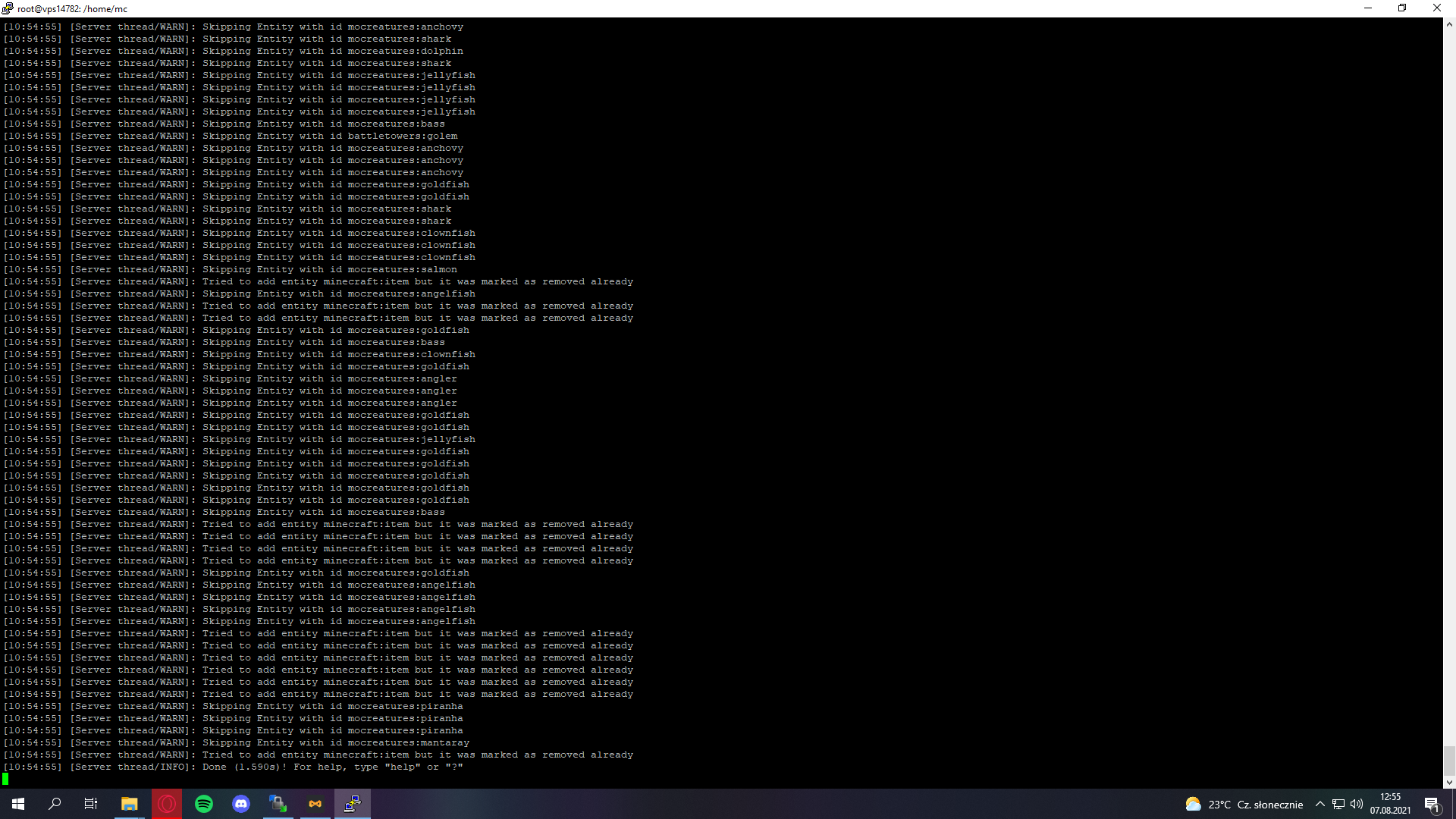The height and width of the screenshot is (819, 1456).
Task: Open the network status tray icon
Action: 1338,805
